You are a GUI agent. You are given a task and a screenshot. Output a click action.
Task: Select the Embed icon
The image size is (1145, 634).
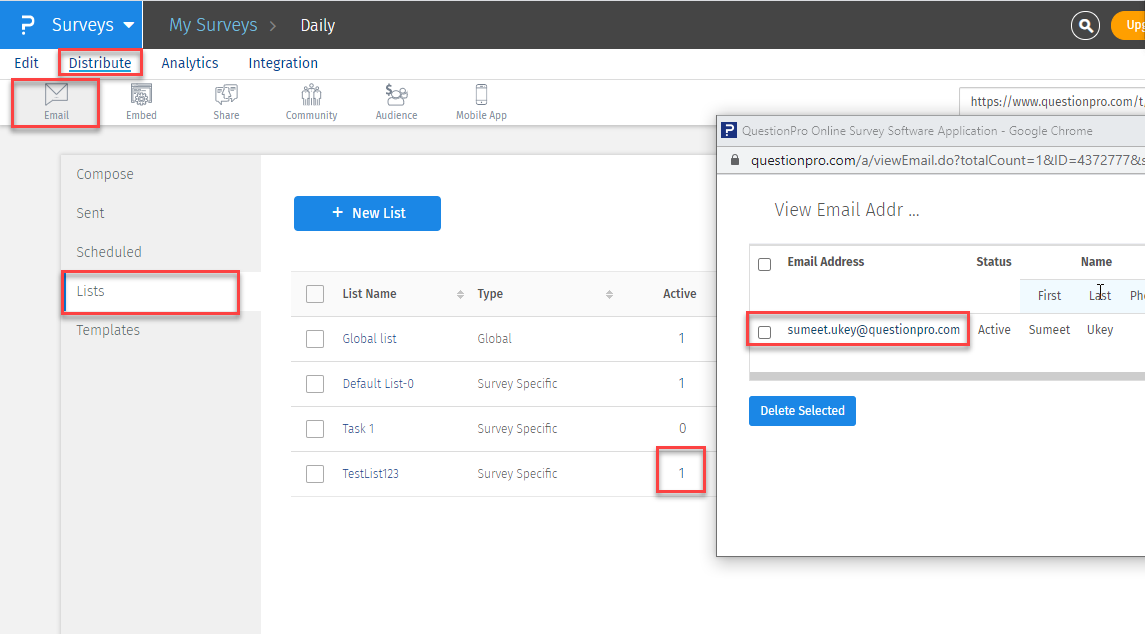pyautogui.click(x=141, y=96)
